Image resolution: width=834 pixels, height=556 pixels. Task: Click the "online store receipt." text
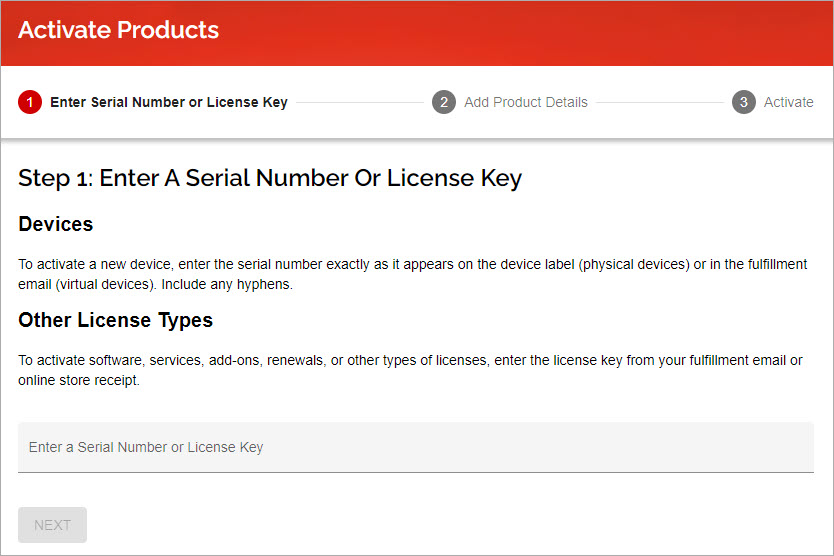click(79, 381)
